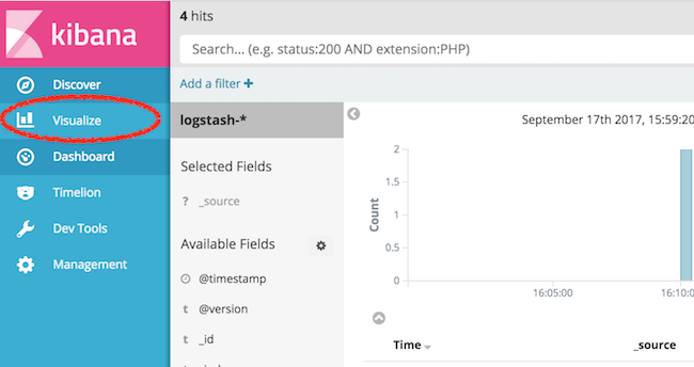Image resolution: width=694 pixels, height=367 pixels.
Task: Open the Visualize section
Action: [x=85, y=120]
